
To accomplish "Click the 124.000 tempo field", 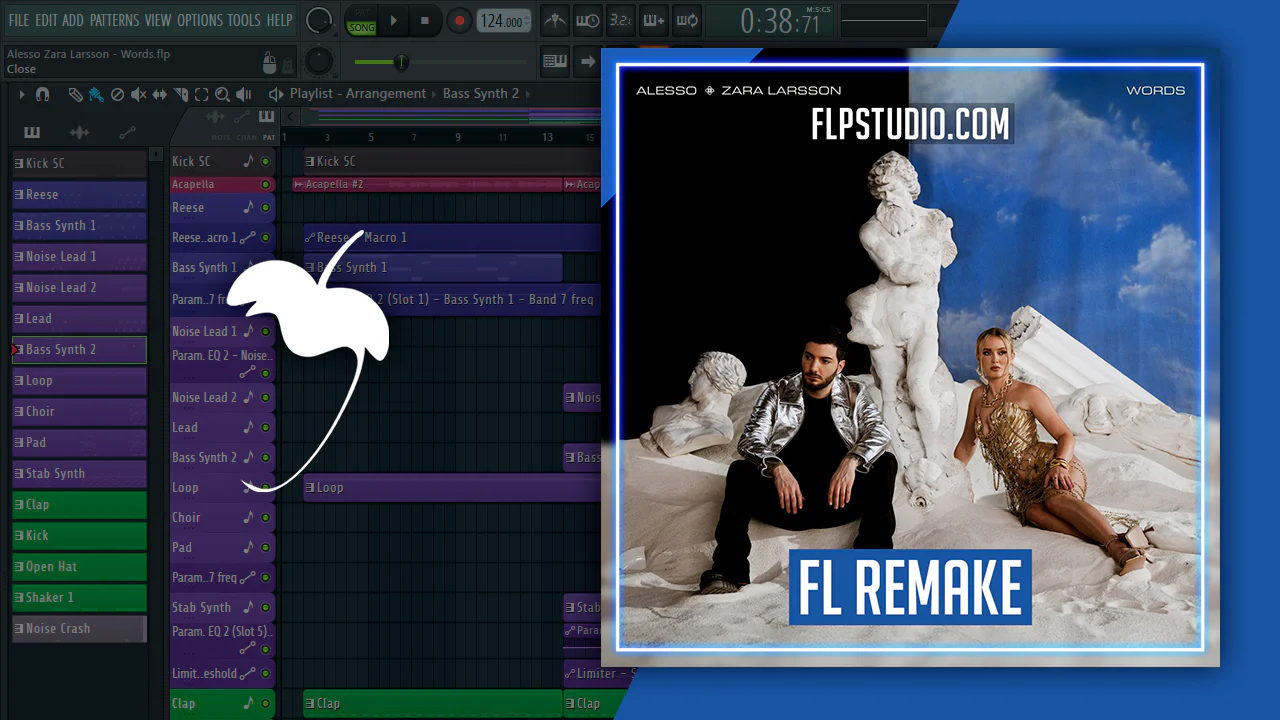I will click(504, 21).
